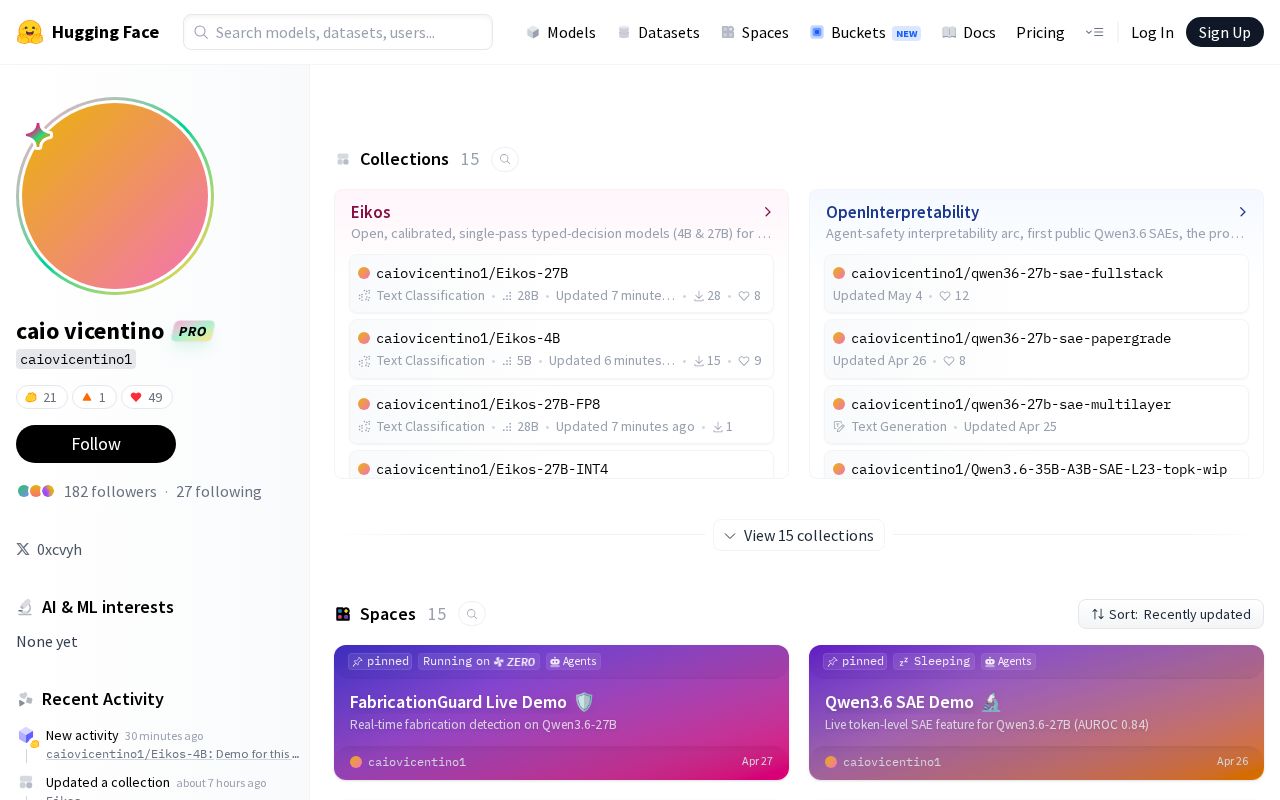Open the Models nav item
The height and width of the screenshot is (800, 1280).
click(x=561, y=32)
